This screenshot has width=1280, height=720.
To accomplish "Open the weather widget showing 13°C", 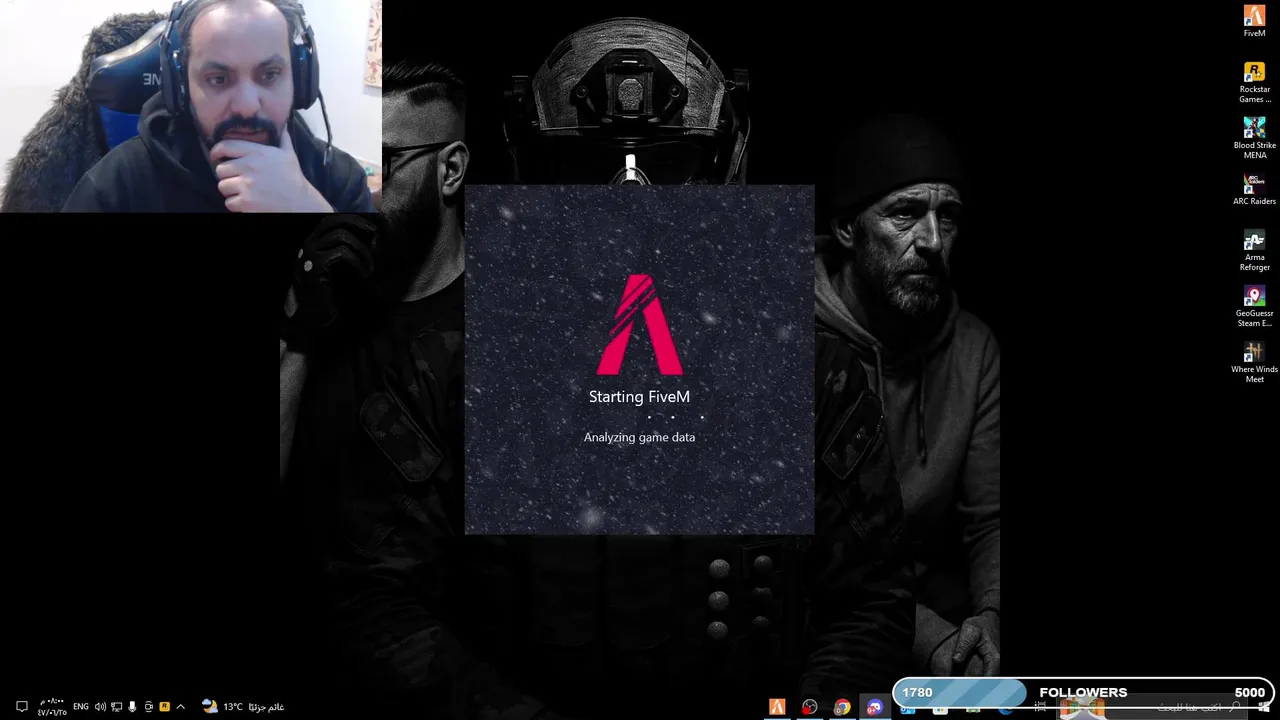I will tap(243, 707).
